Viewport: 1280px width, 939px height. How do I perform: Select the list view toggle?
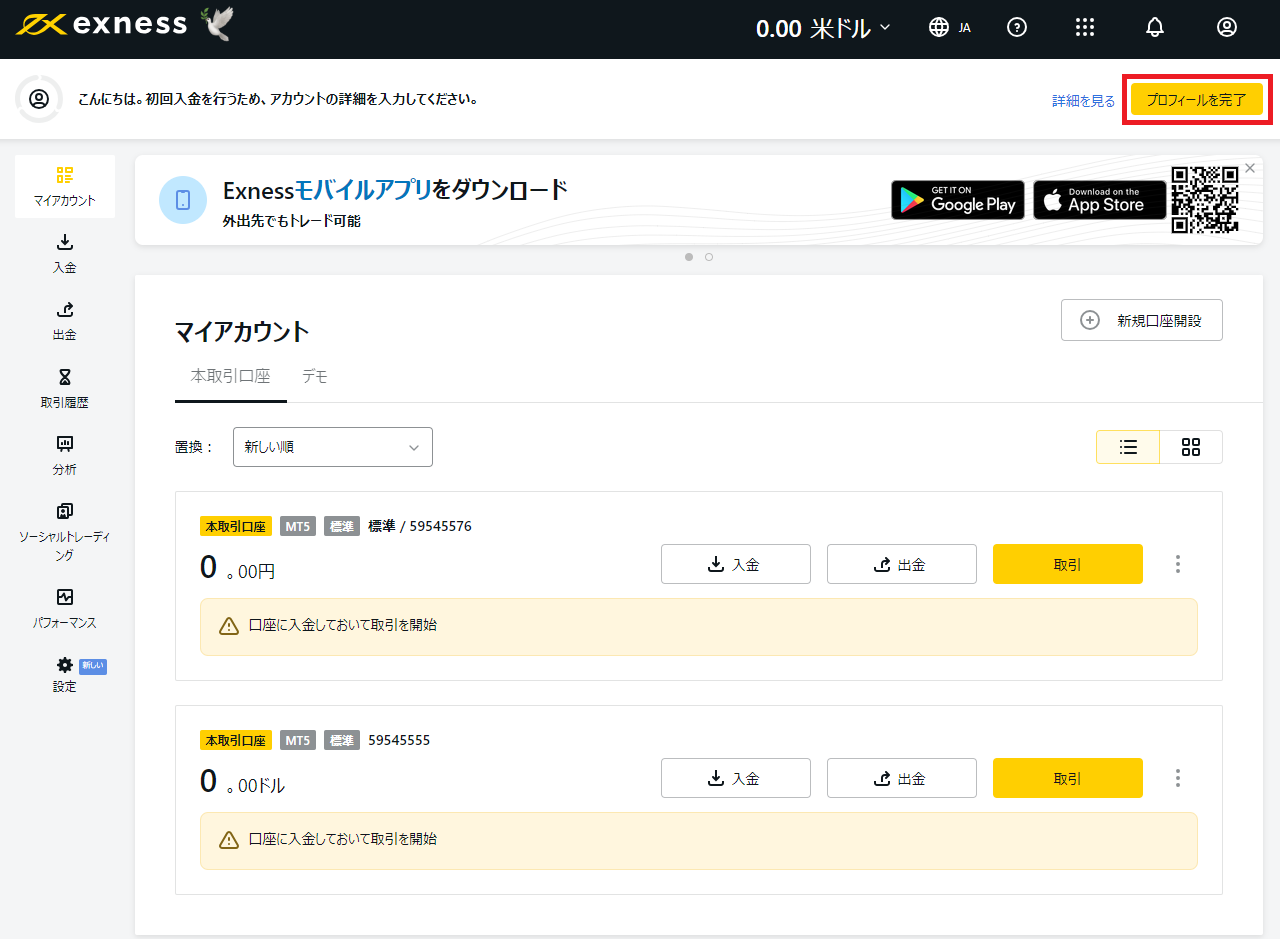coord(1128,447)
